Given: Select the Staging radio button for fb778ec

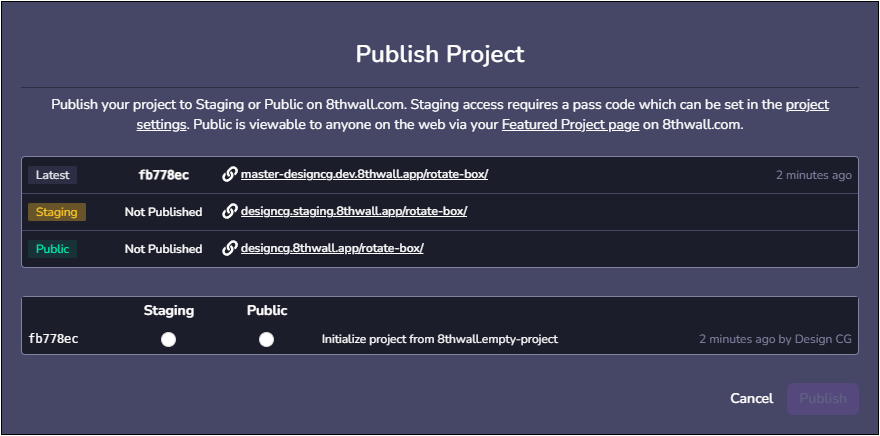Looking at the screenshot, I should tap(168, 339).
